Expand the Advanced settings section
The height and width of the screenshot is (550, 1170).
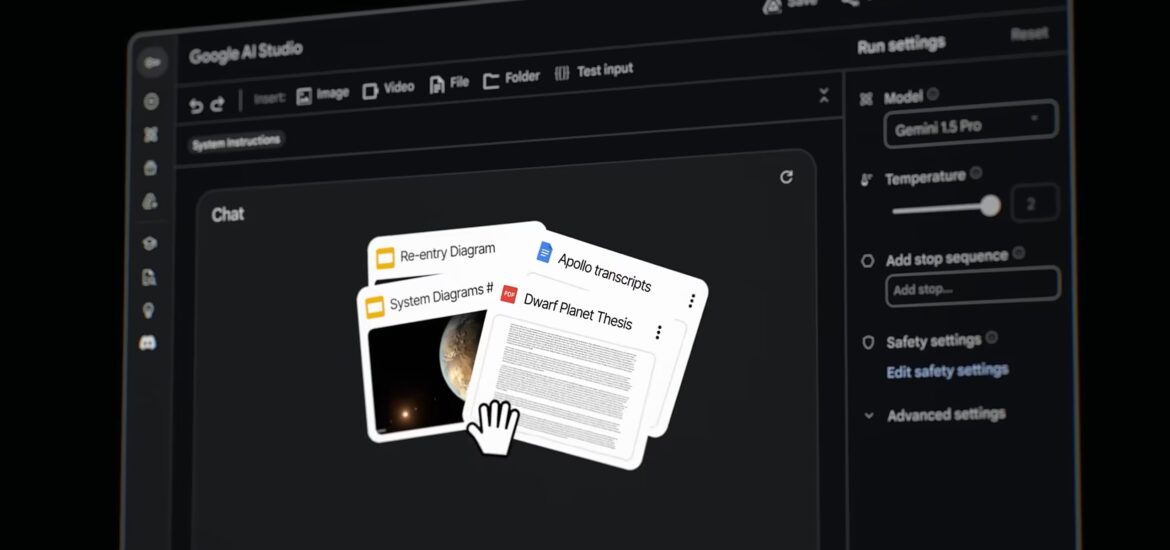pos(946,414)
